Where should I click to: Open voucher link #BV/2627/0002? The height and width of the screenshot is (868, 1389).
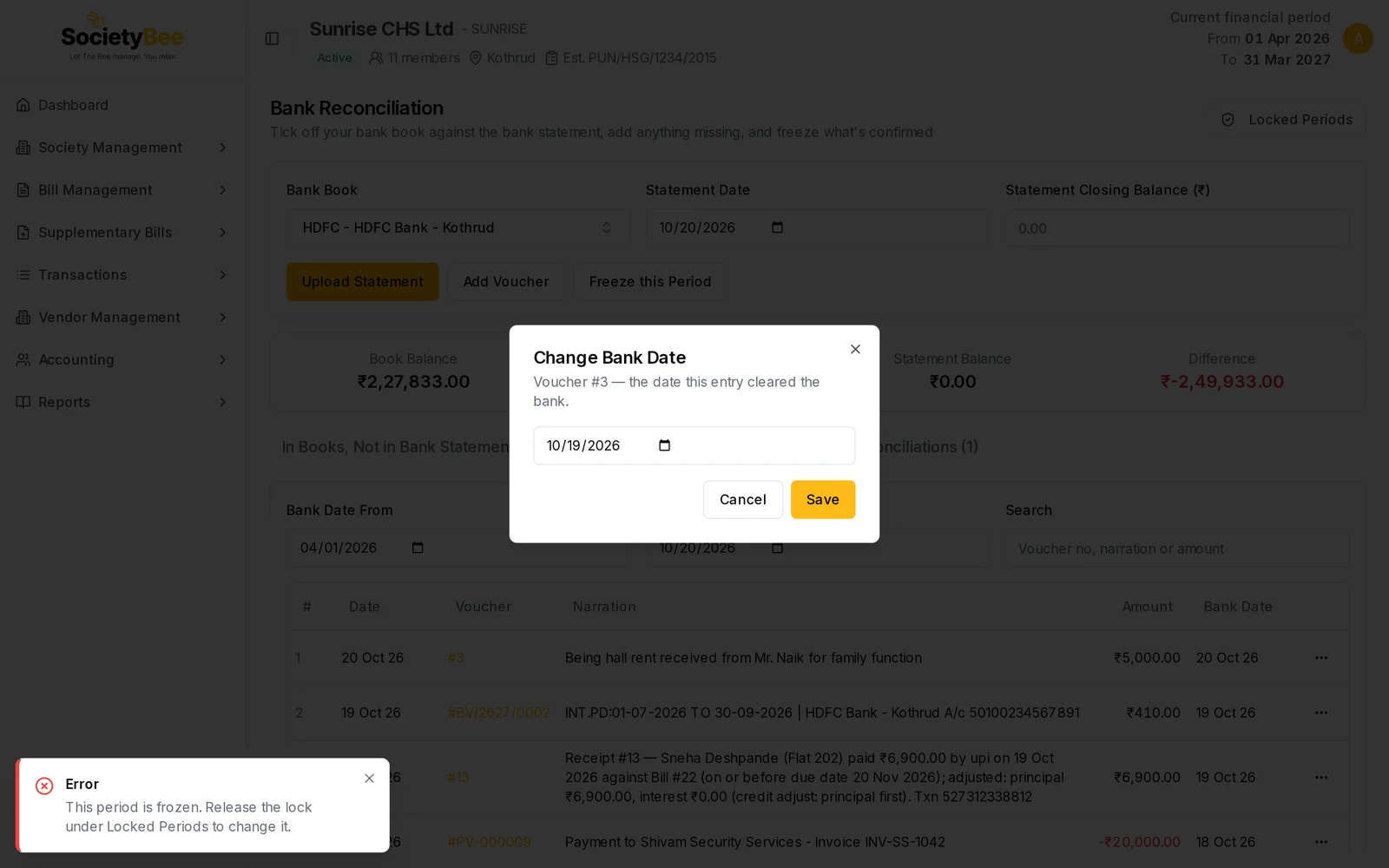coord(498,713)
